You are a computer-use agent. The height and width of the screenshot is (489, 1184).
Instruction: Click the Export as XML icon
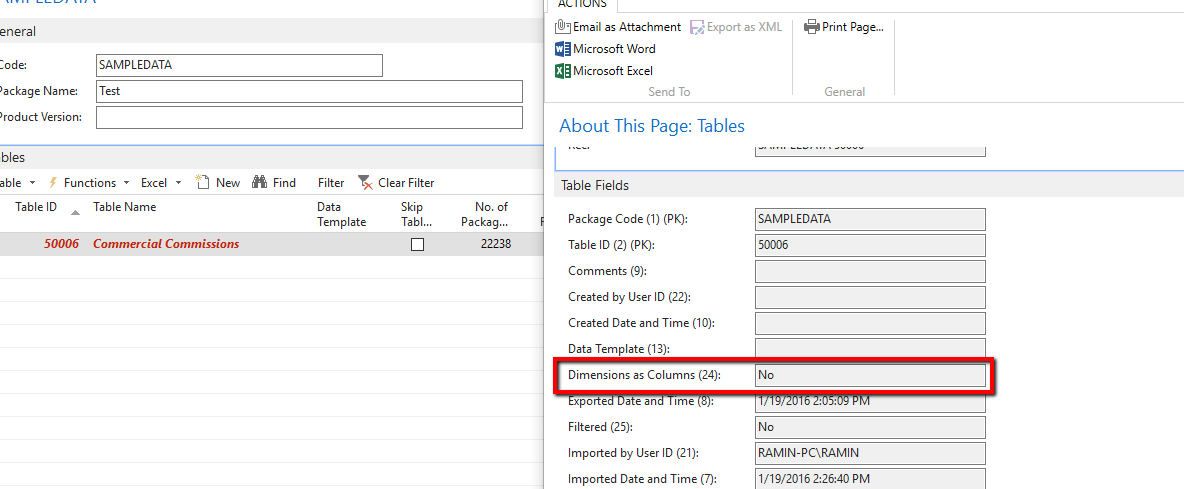point(696,27)
